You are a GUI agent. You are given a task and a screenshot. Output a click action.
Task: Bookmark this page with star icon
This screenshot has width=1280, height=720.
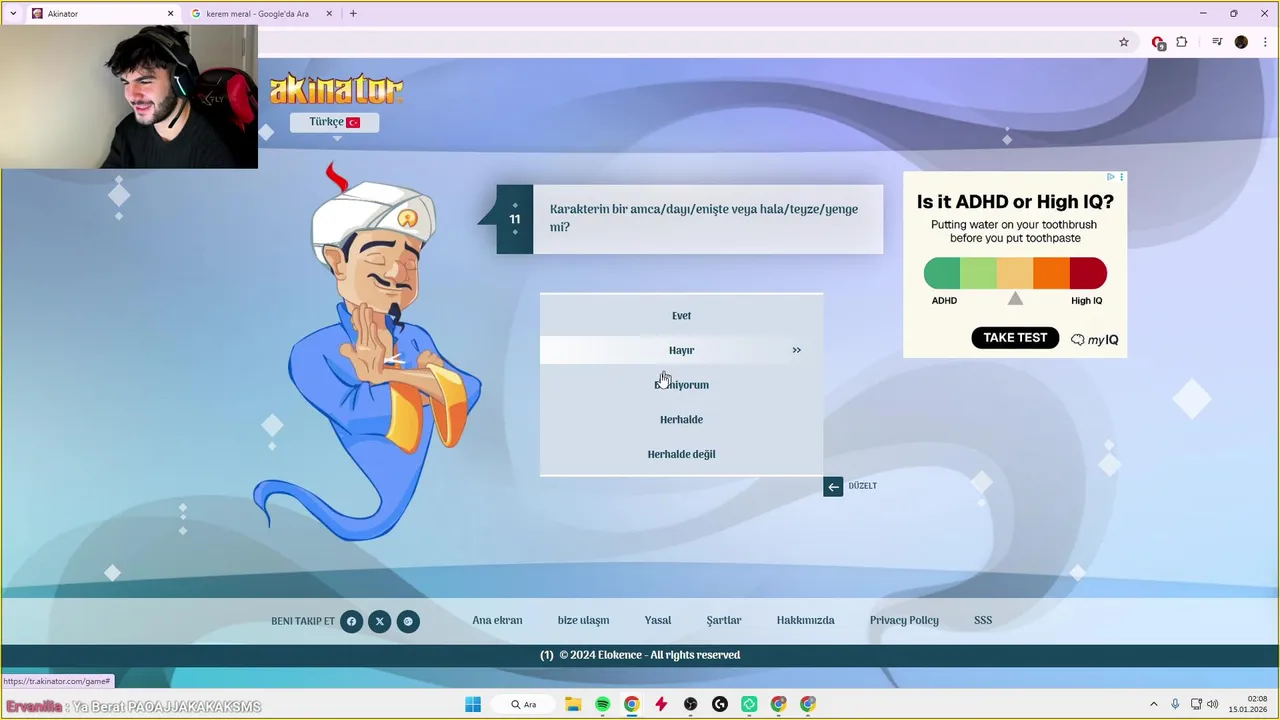pos(1124,42)
